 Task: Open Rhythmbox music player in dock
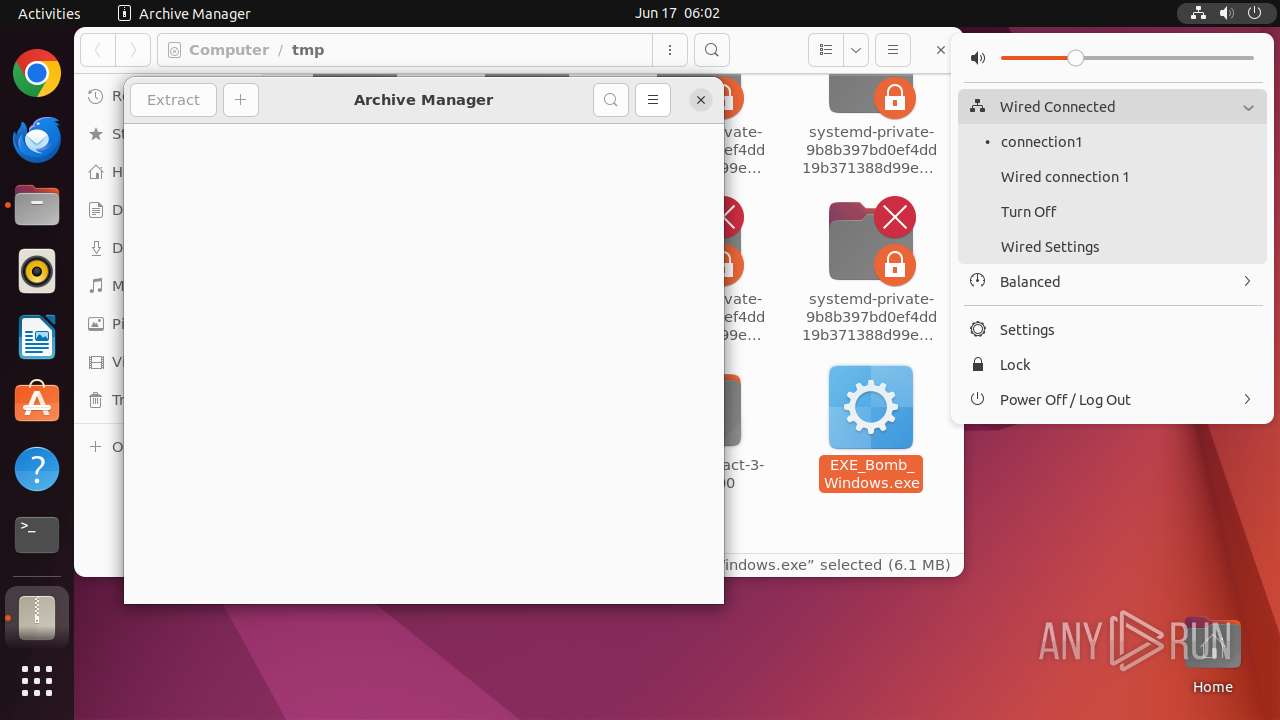coord(37,271)
